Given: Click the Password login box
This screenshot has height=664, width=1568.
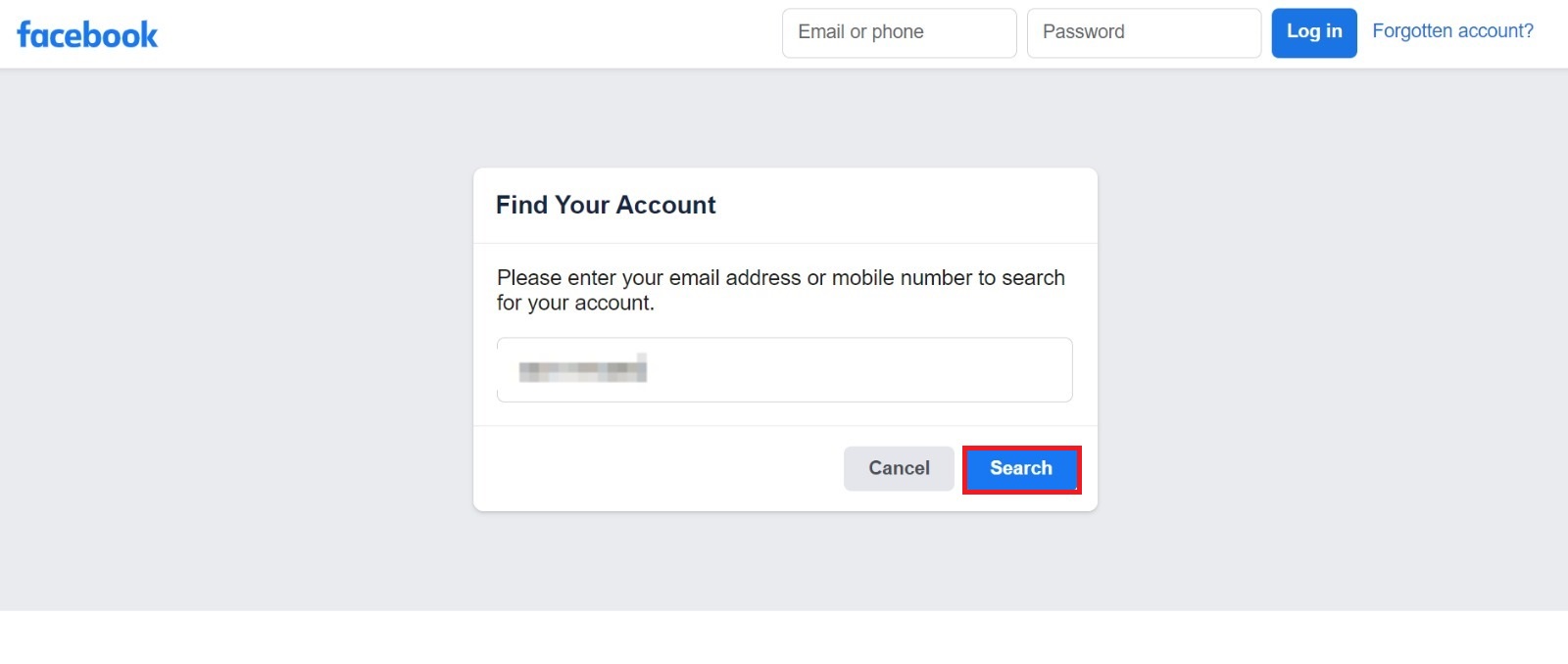Looking at the screenshot, I should click(x=1143, y=32).
